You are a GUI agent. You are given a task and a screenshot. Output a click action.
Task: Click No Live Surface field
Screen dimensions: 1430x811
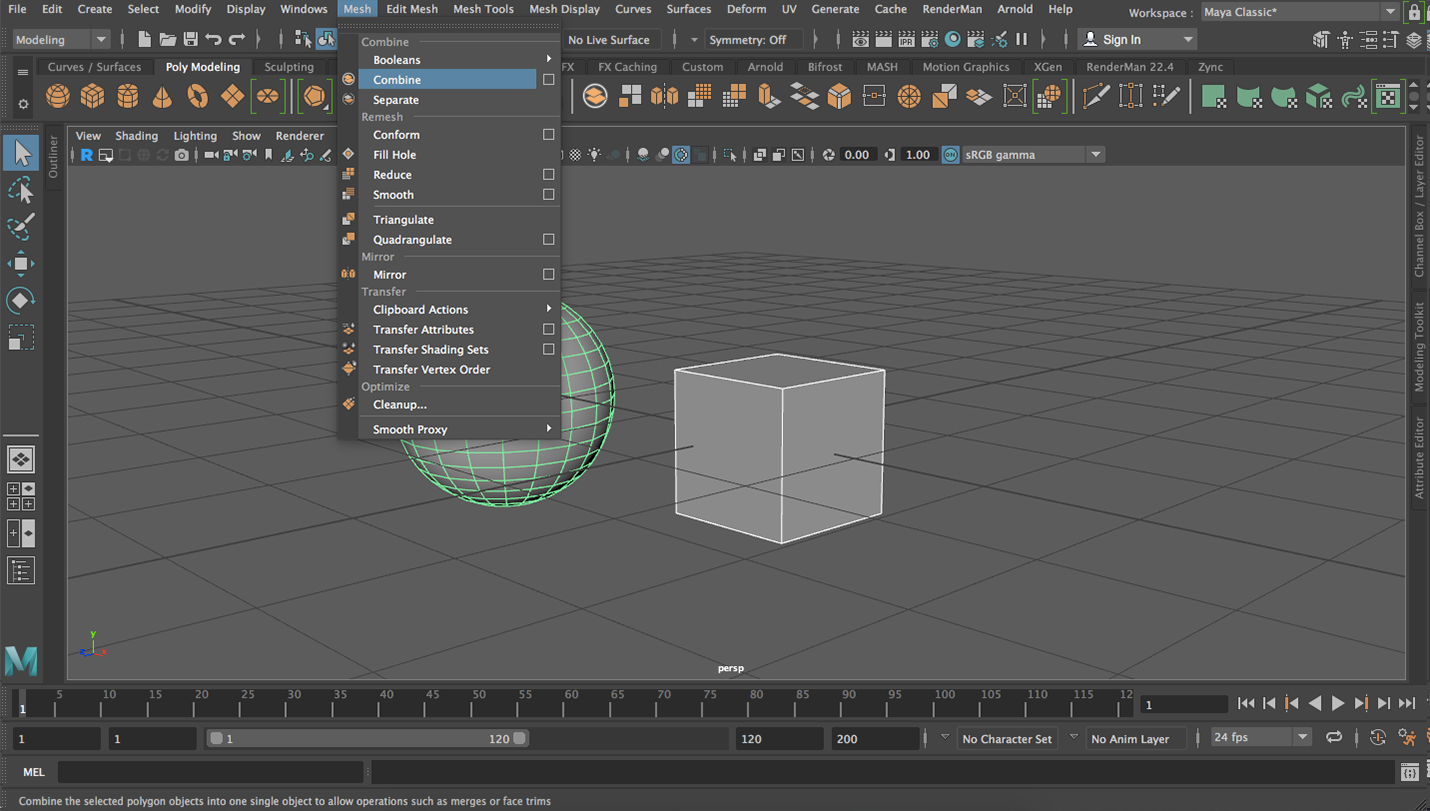609,40
